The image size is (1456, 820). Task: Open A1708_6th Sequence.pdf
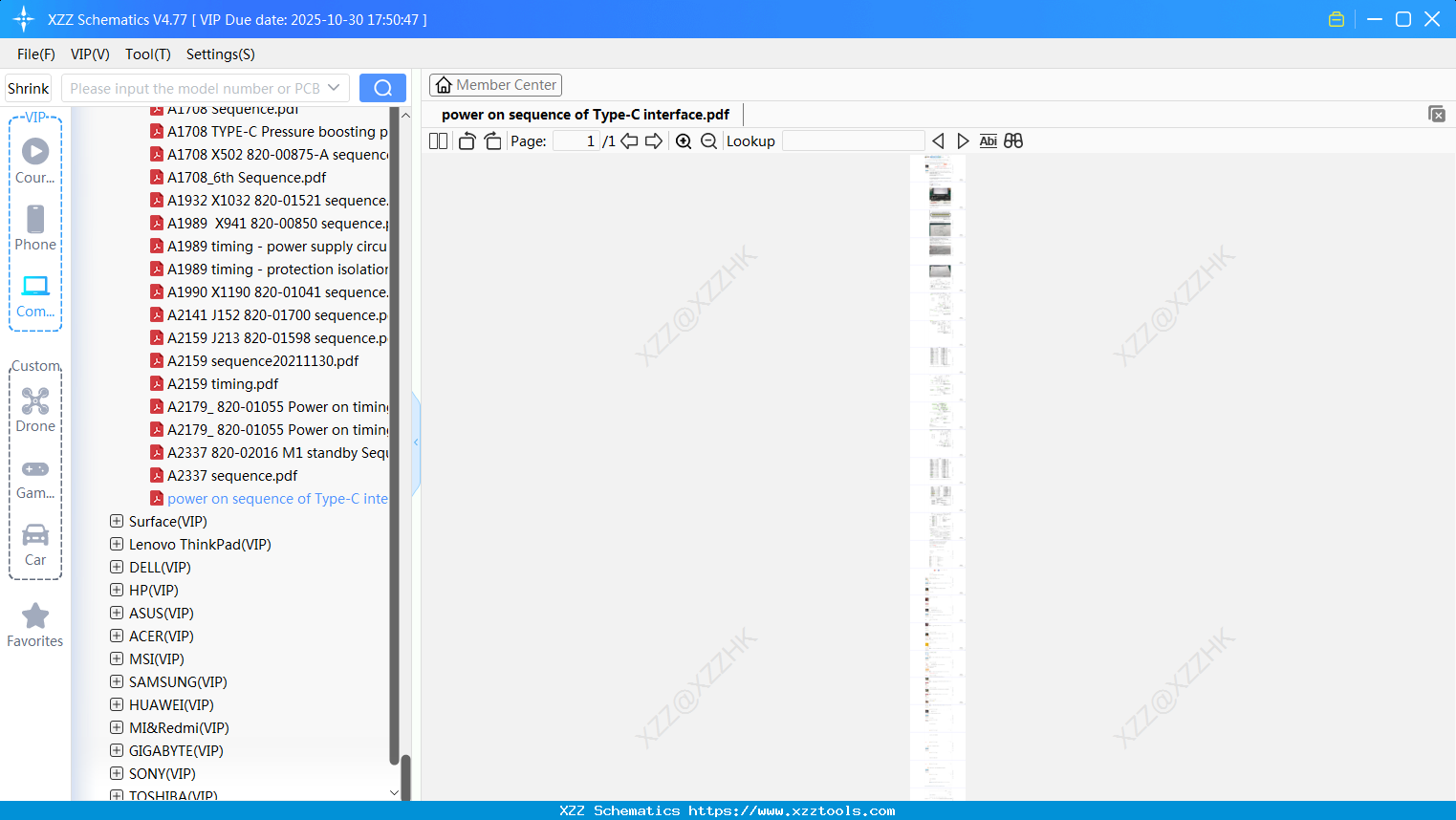click(239, 177)
